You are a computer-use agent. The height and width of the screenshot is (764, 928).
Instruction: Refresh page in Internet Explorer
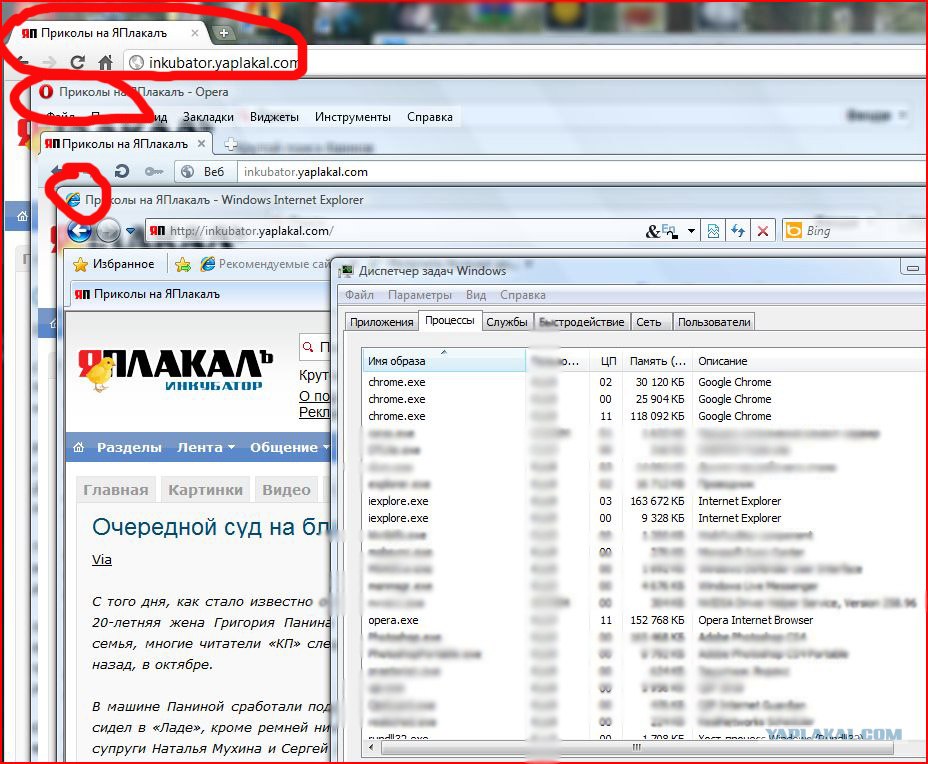click(x=737, y=231)
